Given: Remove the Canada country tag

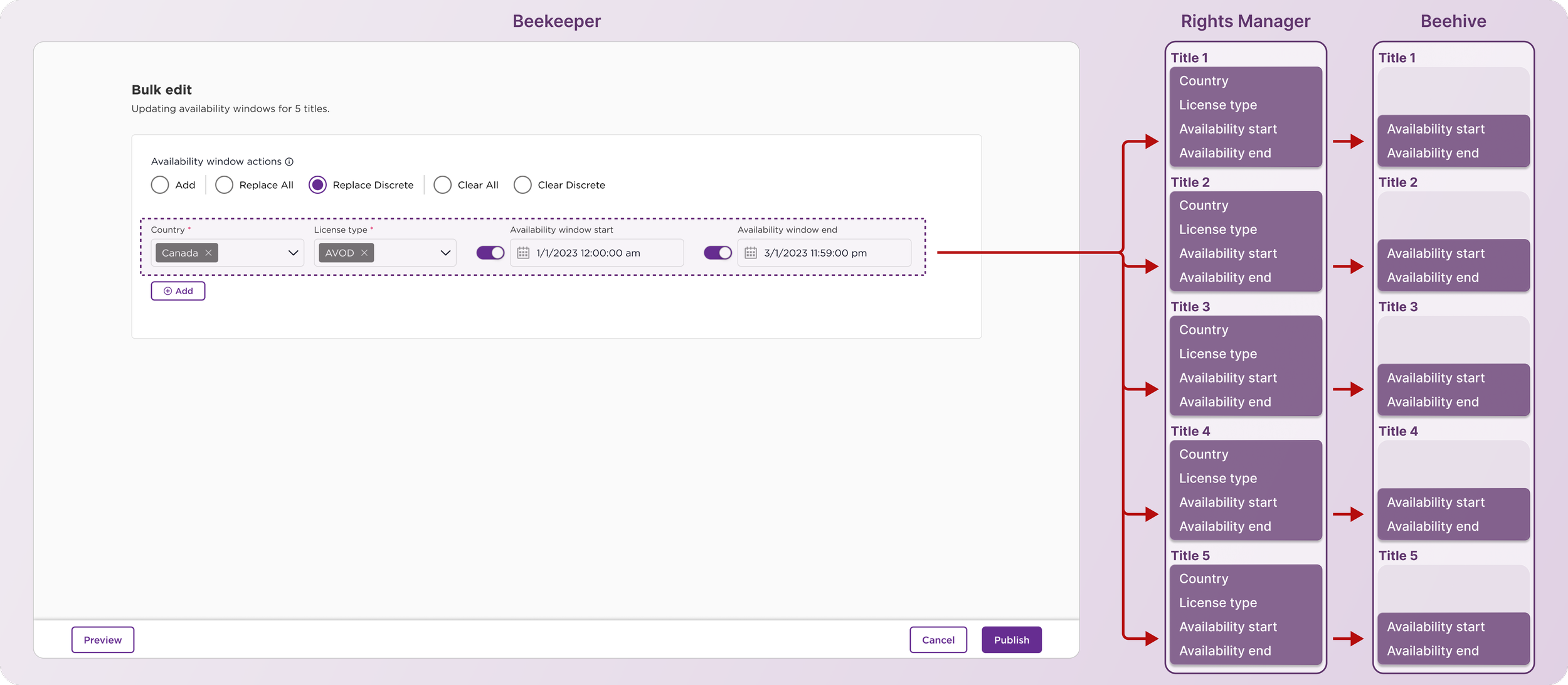Looking at the screenshot, I should tap(208, 253).
